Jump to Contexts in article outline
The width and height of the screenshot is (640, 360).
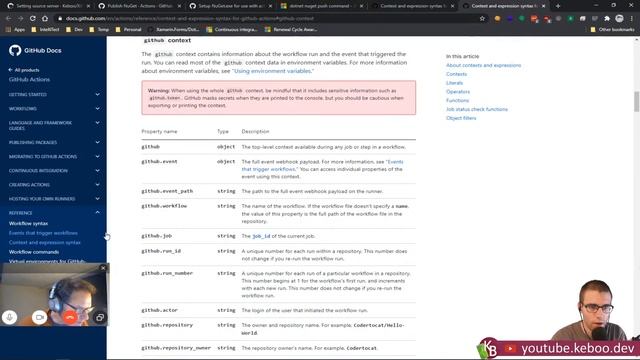point(456,74)
